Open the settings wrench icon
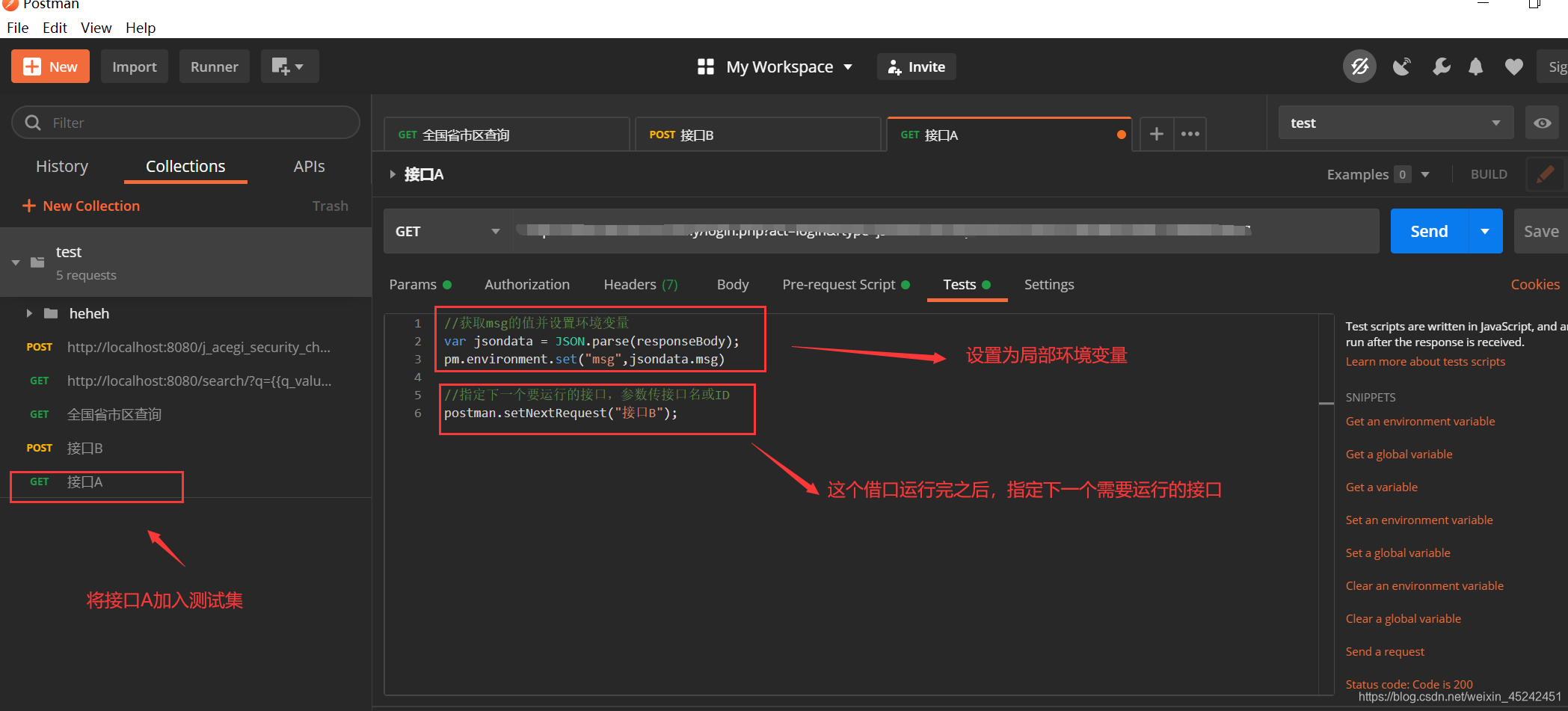 pos(1441,67)
